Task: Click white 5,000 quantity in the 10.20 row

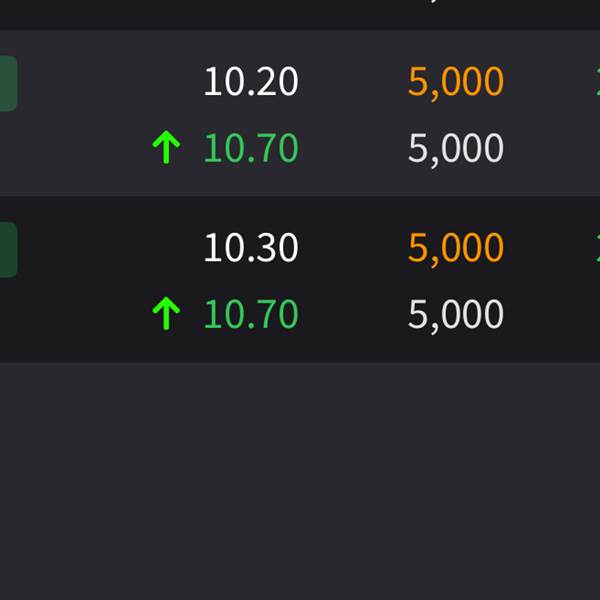Action: 455,149
